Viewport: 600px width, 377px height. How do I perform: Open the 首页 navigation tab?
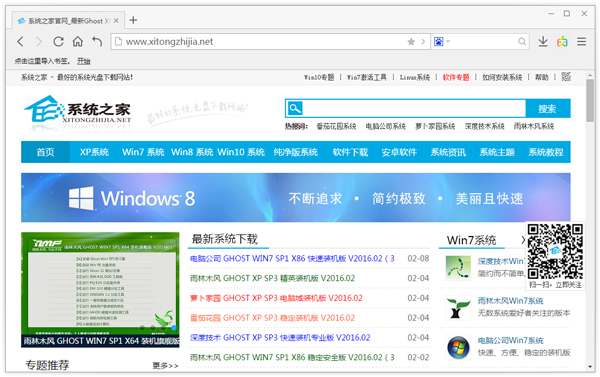click(x=46, y=152)
